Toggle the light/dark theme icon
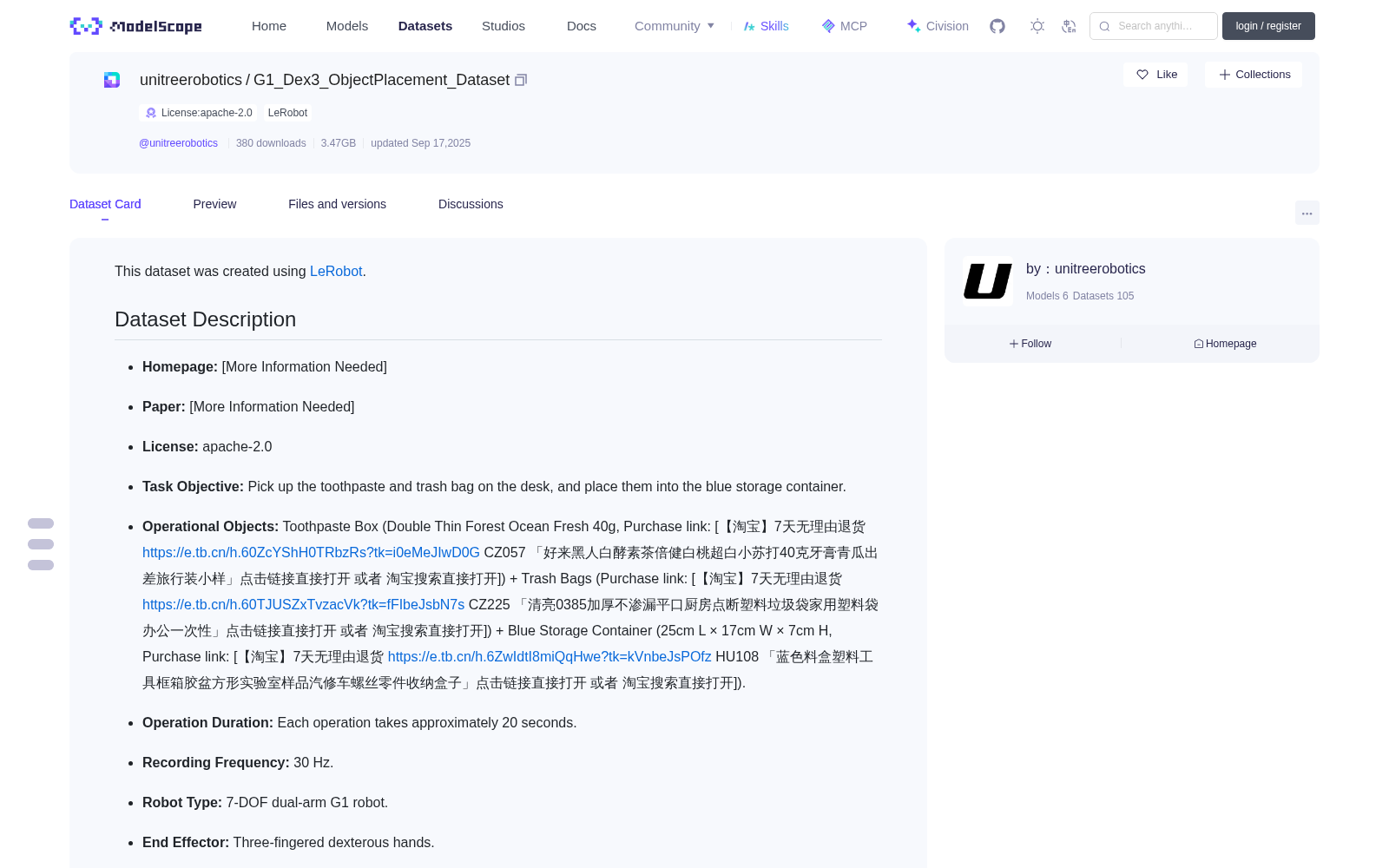This screenshot has width=1389, height=868. (x=1037, y=26)
